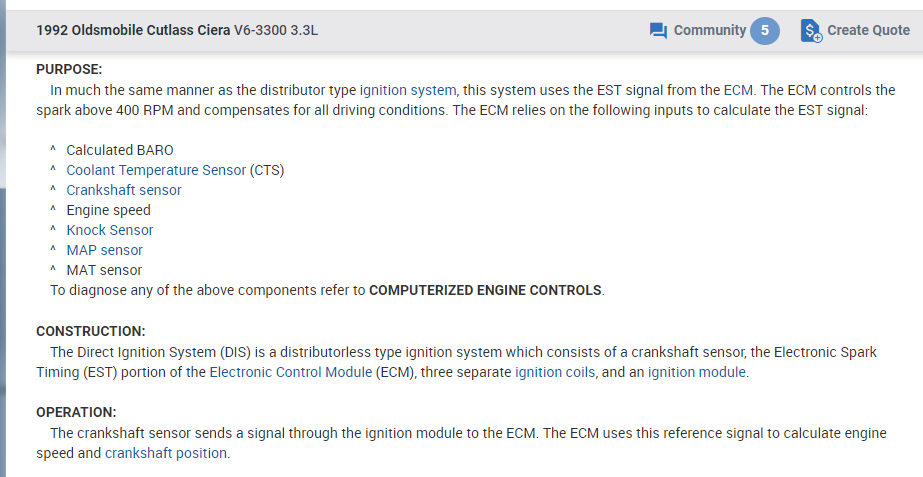
Task: Open the Coolant Temperature Sensor link
Action: [156, 170]
